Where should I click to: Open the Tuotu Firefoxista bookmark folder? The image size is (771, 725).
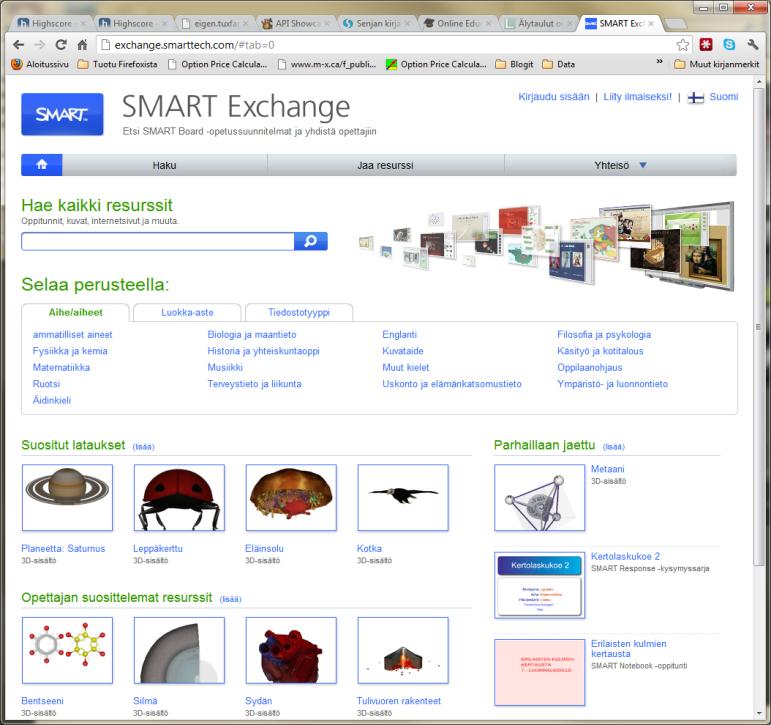pos(118,64)
